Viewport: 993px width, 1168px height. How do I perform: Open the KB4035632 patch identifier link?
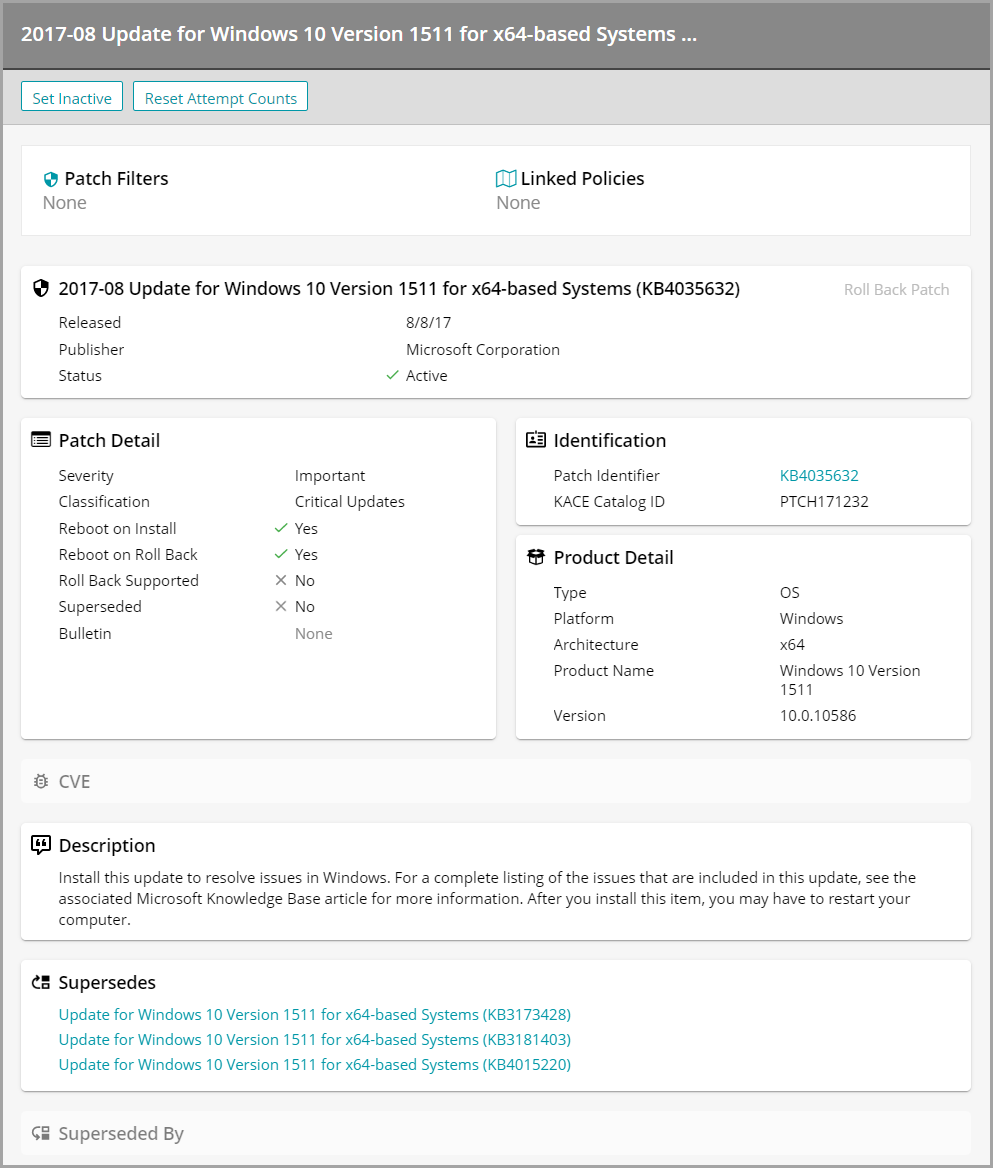tap(819, 476)
